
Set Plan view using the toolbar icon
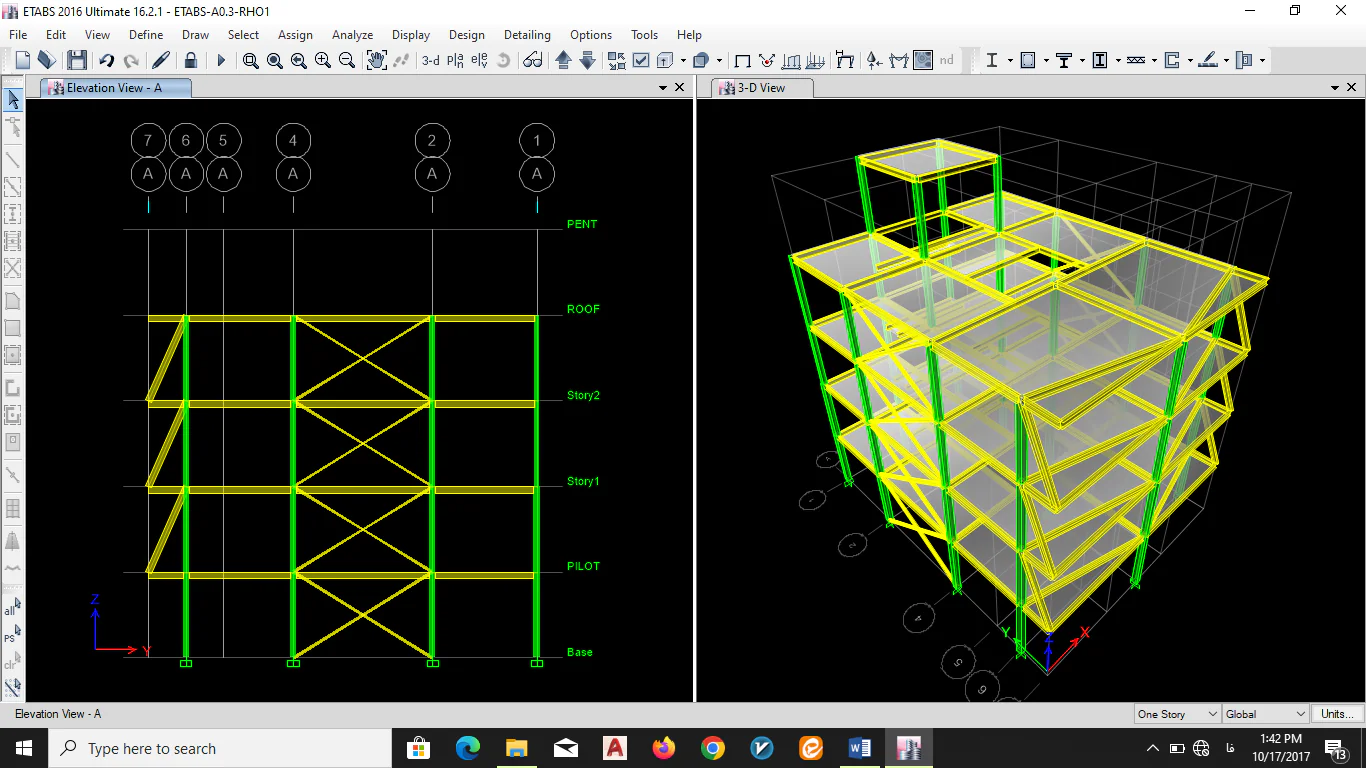coord(455,60)
